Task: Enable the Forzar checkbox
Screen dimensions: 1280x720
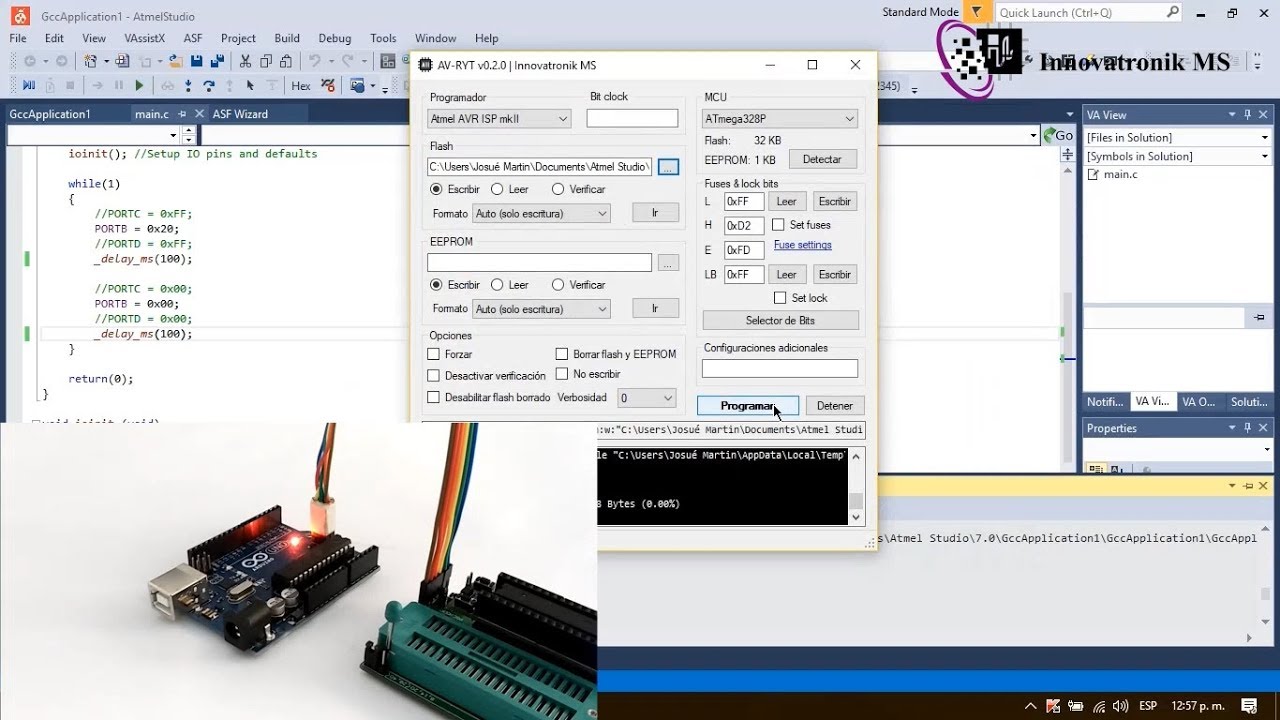Action: pos(433,354)
